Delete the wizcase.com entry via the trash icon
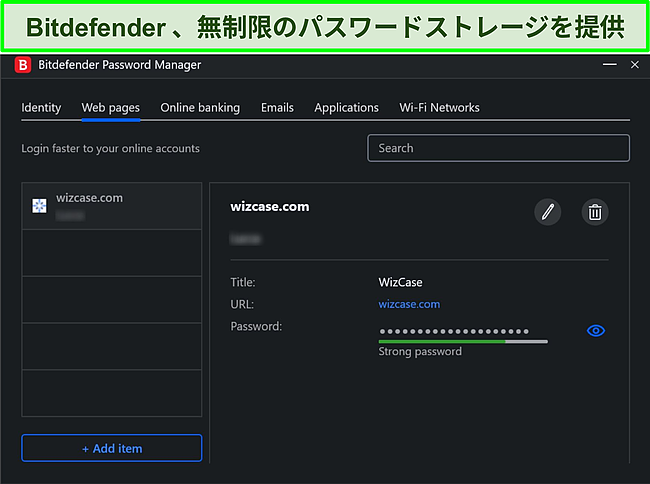 click(x=595, y=212)
